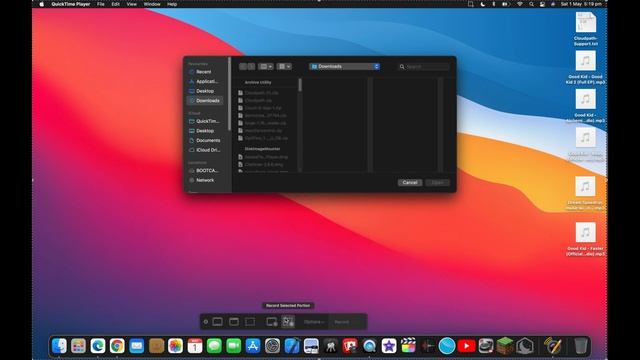Click the Search field in dialog

(424, 67)
